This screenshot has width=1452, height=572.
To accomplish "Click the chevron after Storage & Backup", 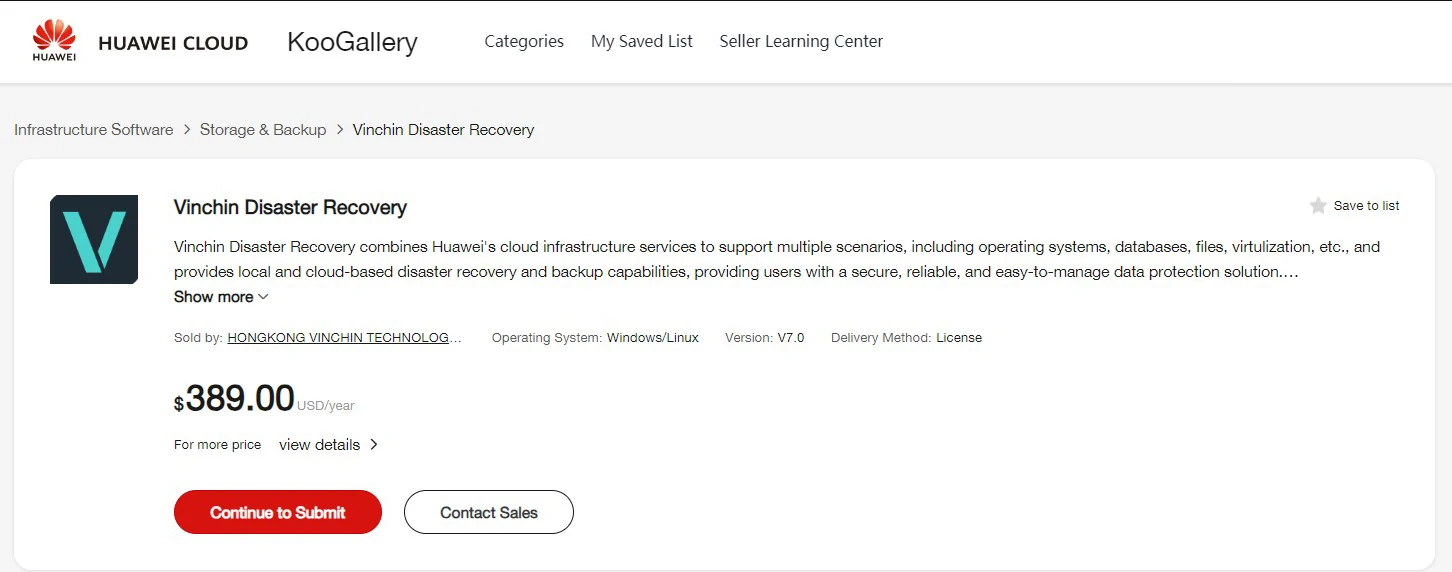I will click(x=340, y=130).
